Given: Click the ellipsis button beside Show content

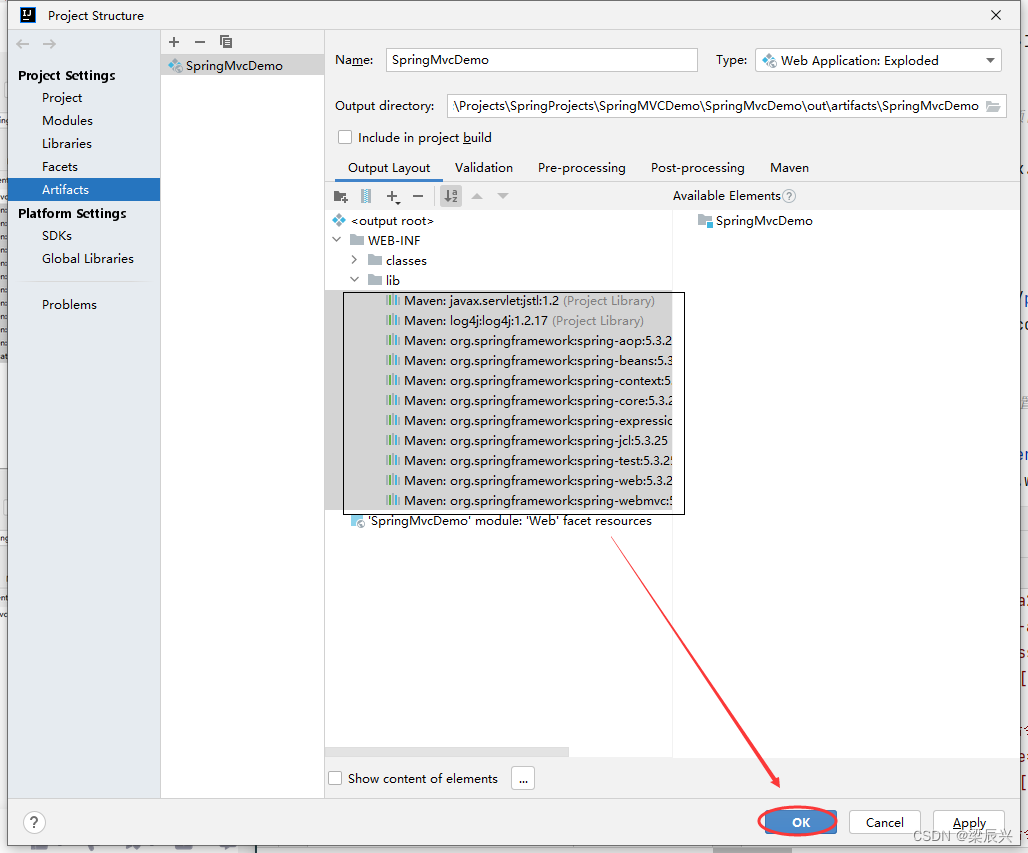Looking at the screenshot, I should 523,778.
